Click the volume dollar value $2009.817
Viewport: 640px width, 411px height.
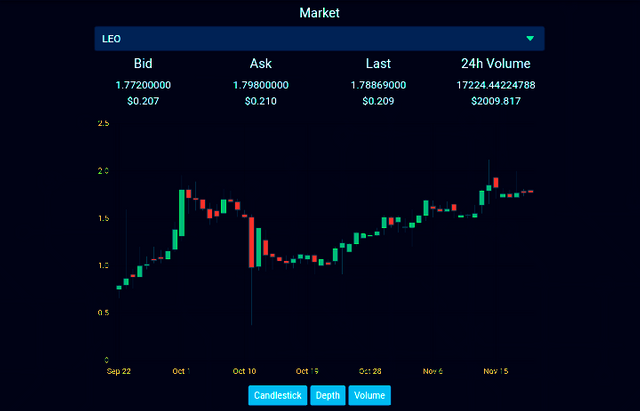pos(496,101)
